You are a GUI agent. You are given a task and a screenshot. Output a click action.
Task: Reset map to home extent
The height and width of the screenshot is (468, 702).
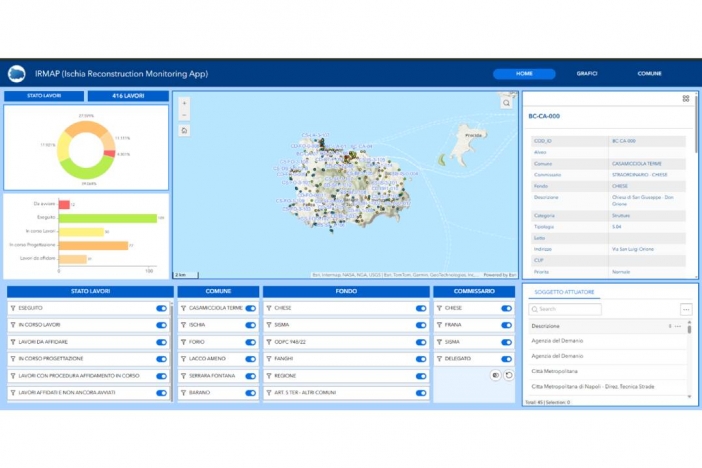click(x=184, y=130)
